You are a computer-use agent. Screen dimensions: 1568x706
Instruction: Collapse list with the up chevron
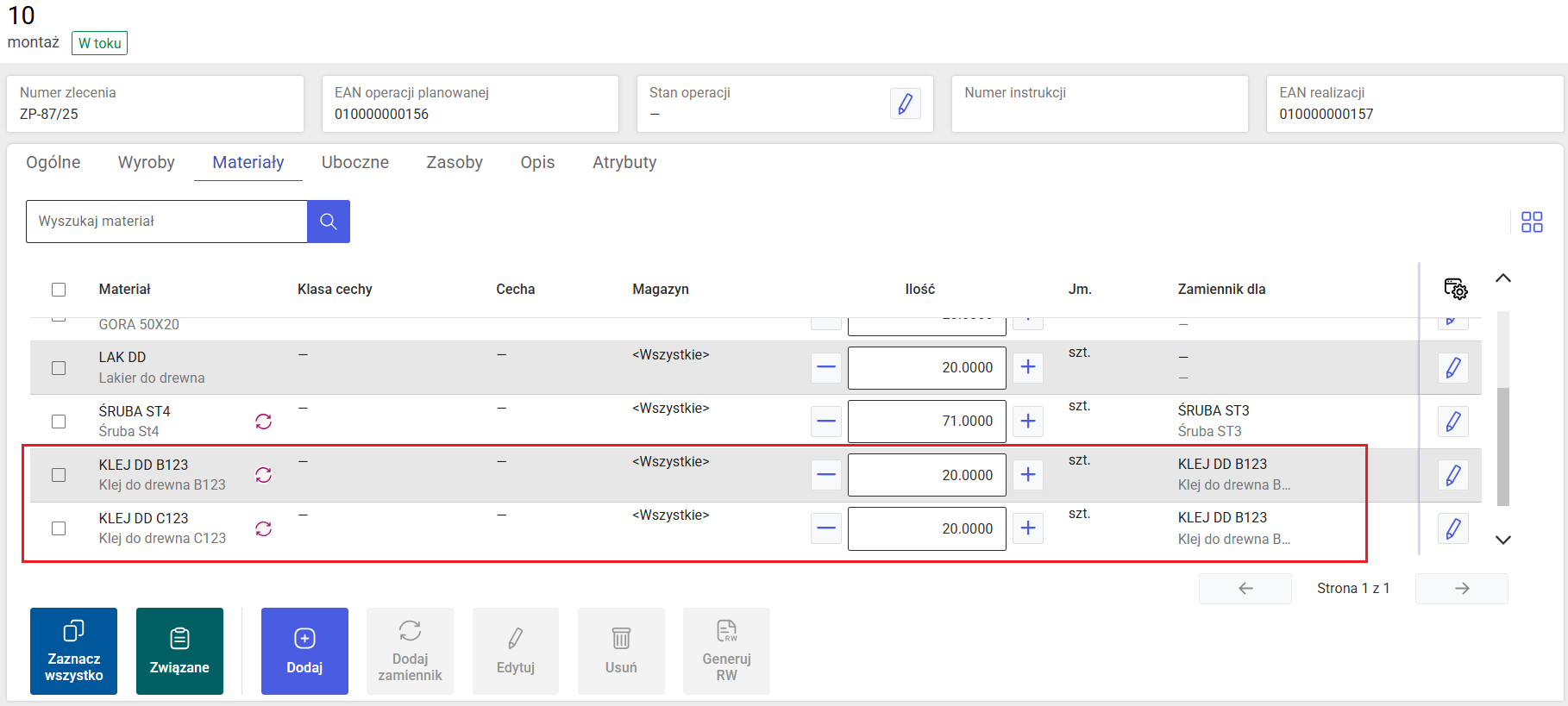point(1502,278)
